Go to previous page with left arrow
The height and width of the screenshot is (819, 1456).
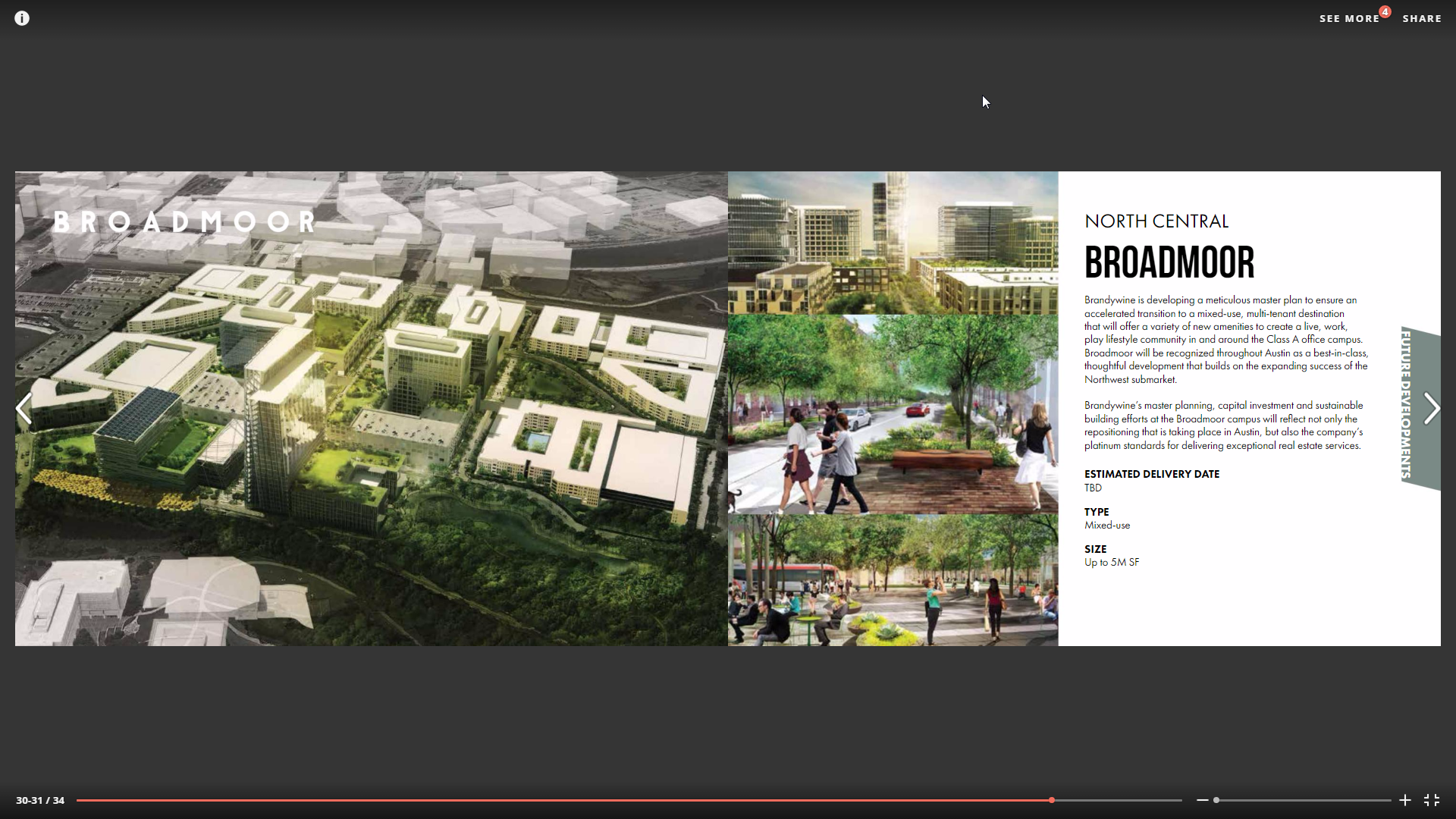point(24,409)
